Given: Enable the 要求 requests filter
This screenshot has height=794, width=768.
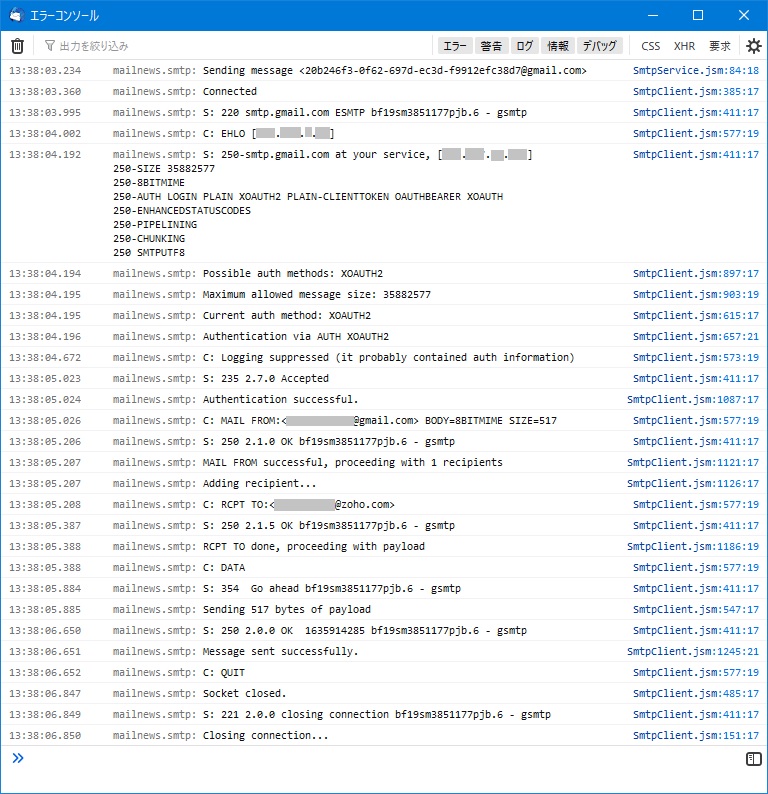Looking at the screenshot, I should click(720, 46).
